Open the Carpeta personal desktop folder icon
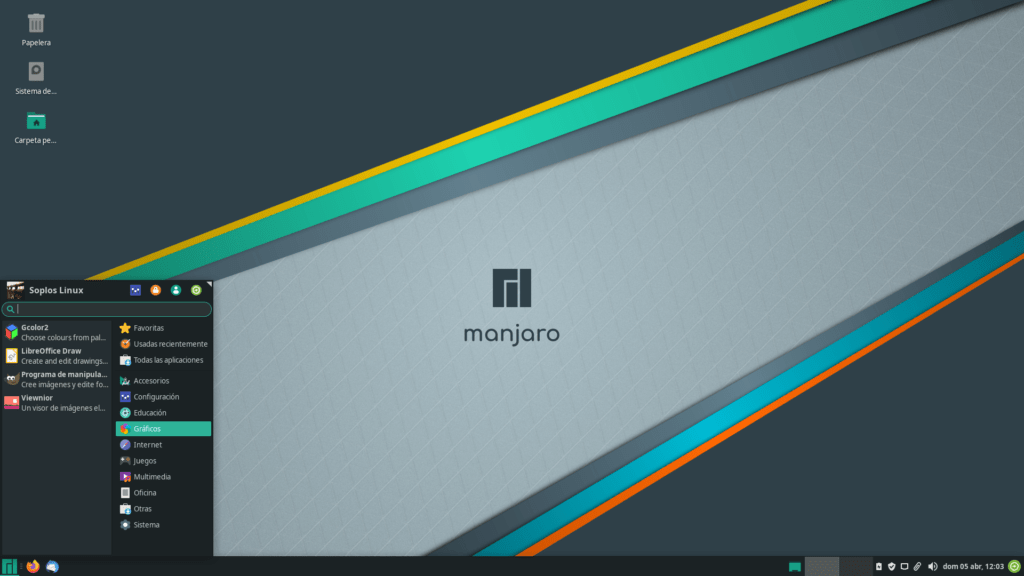1024x576 pixels. pos(36,127)
